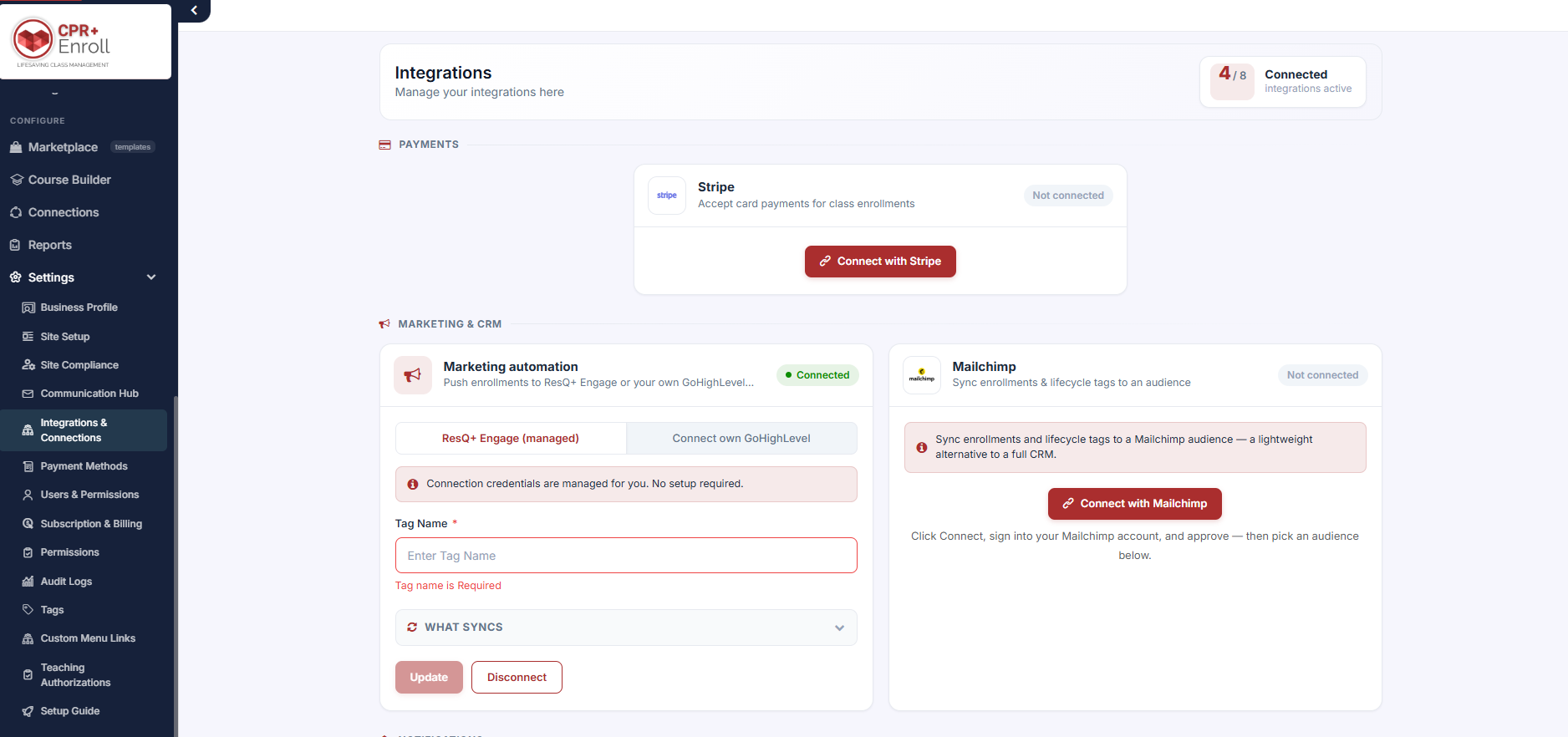1568x737 pixels.
Task: Click the Tags icon in sidebar
Action: coord(28,610)
